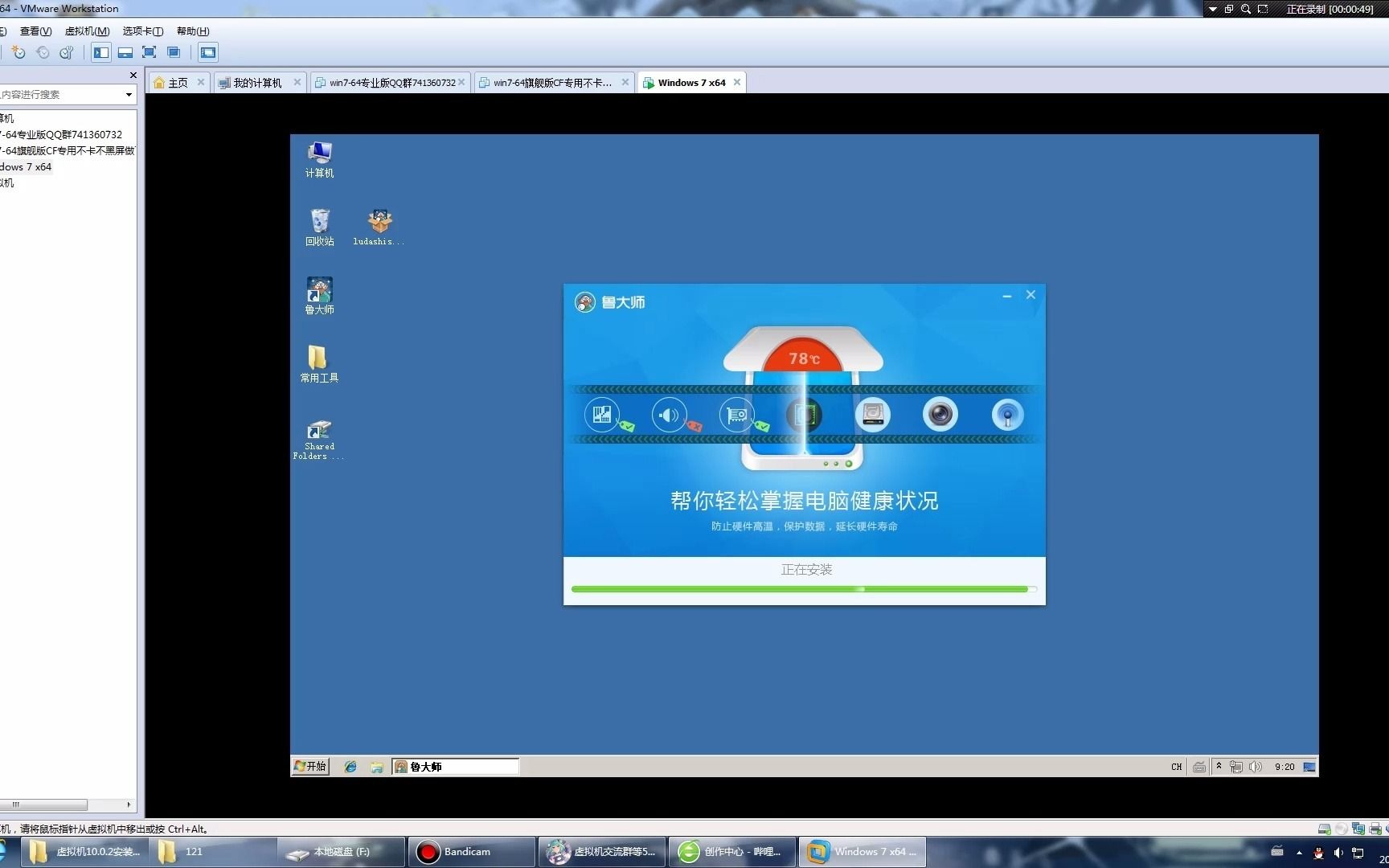Open the 虚拟机(M) menu
This screenshot has width=1389, height=868.
(x=87, y=31)
